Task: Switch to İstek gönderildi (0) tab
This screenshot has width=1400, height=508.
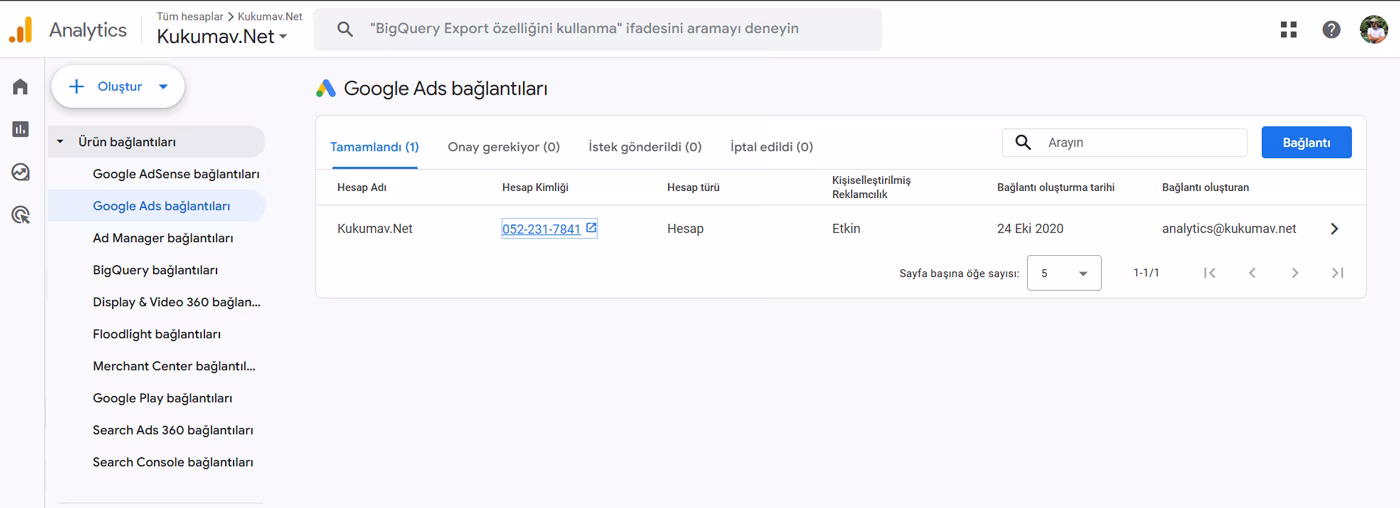Action: (645, 147)
